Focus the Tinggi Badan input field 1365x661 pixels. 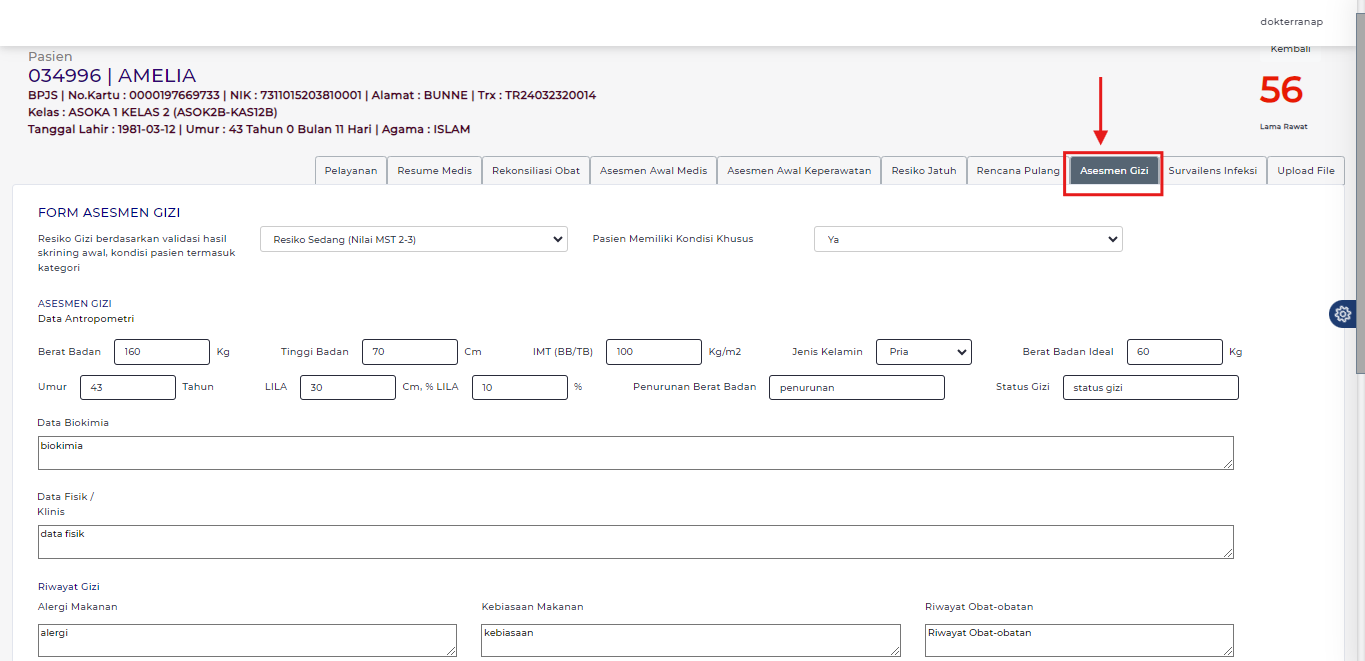409,352
